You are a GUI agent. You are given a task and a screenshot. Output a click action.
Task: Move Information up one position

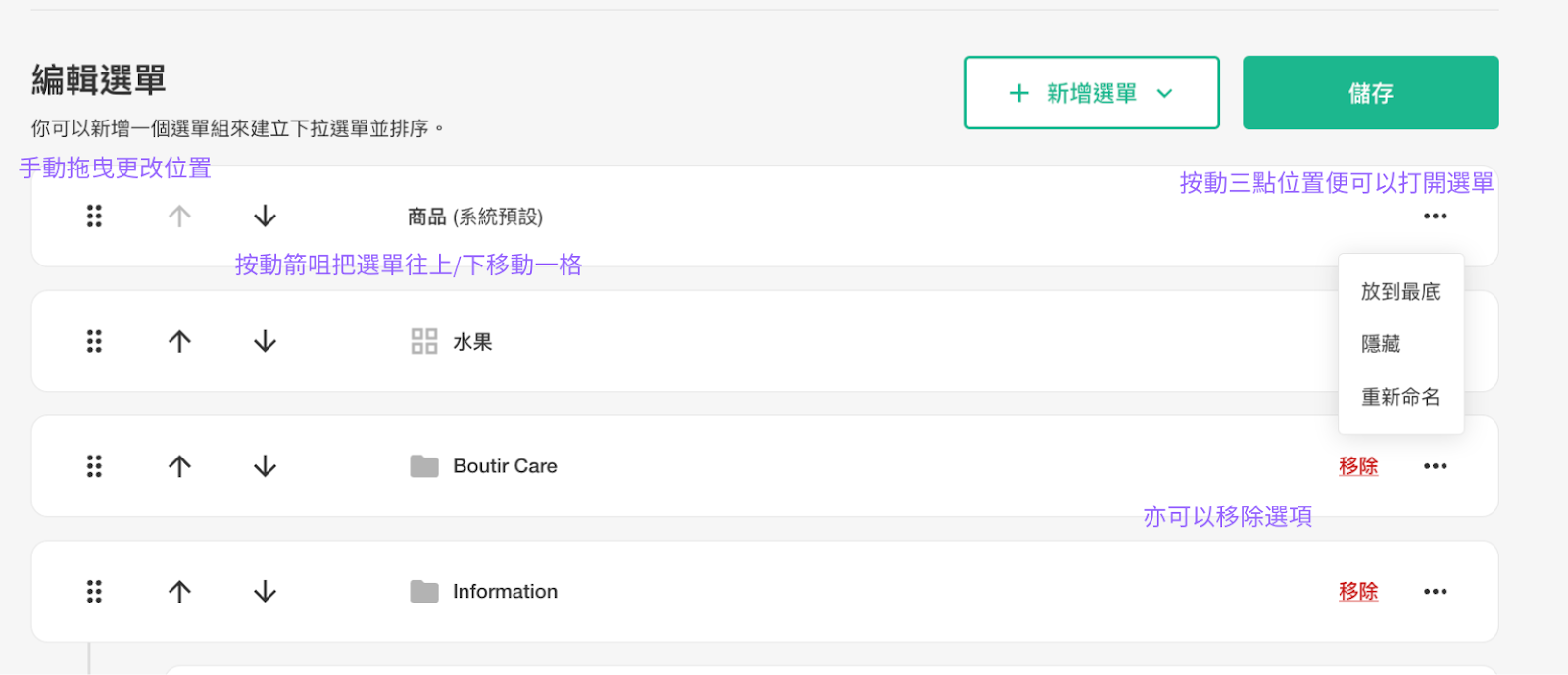(179, 592)
